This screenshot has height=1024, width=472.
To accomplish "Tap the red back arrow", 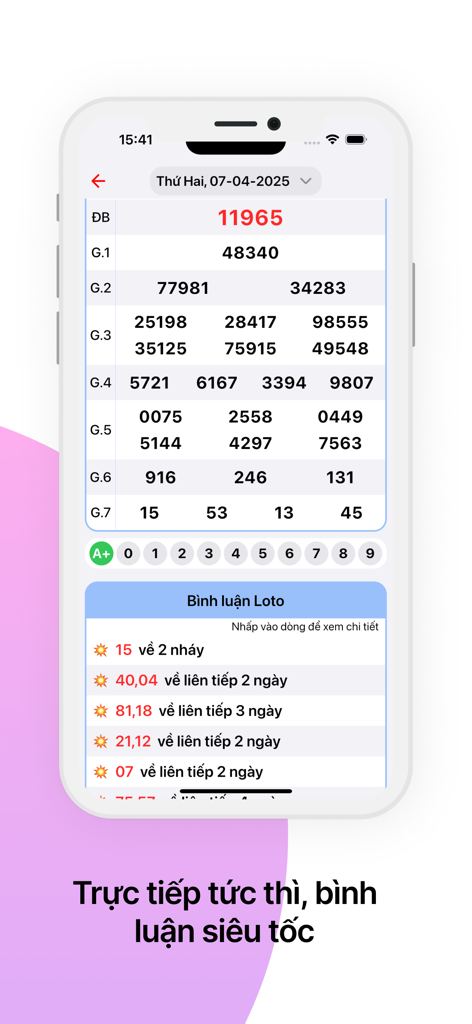I will (x=98, y=182).
